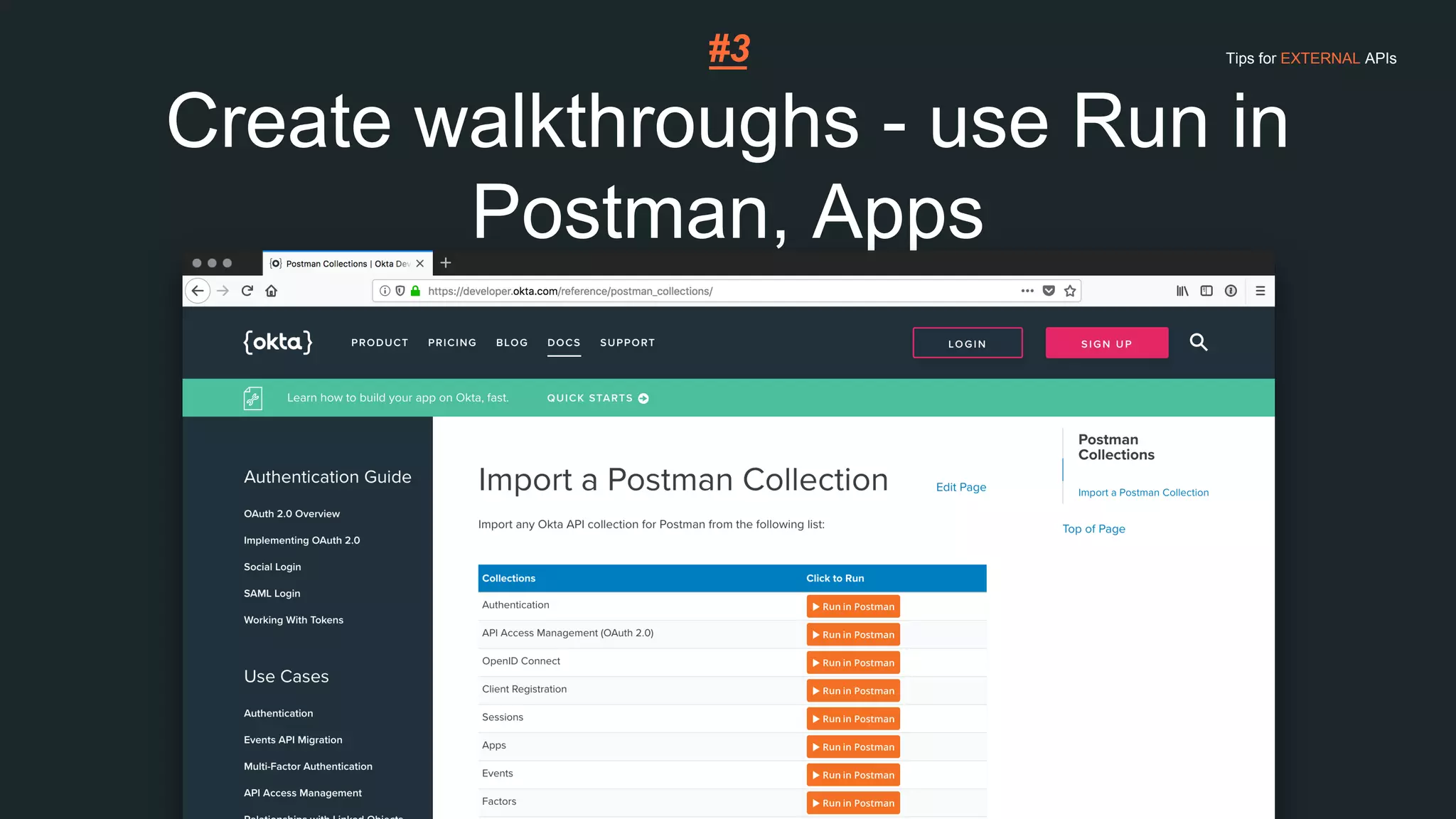
Task: Click the Top of Page link
Action: [x=1093, y=529]
